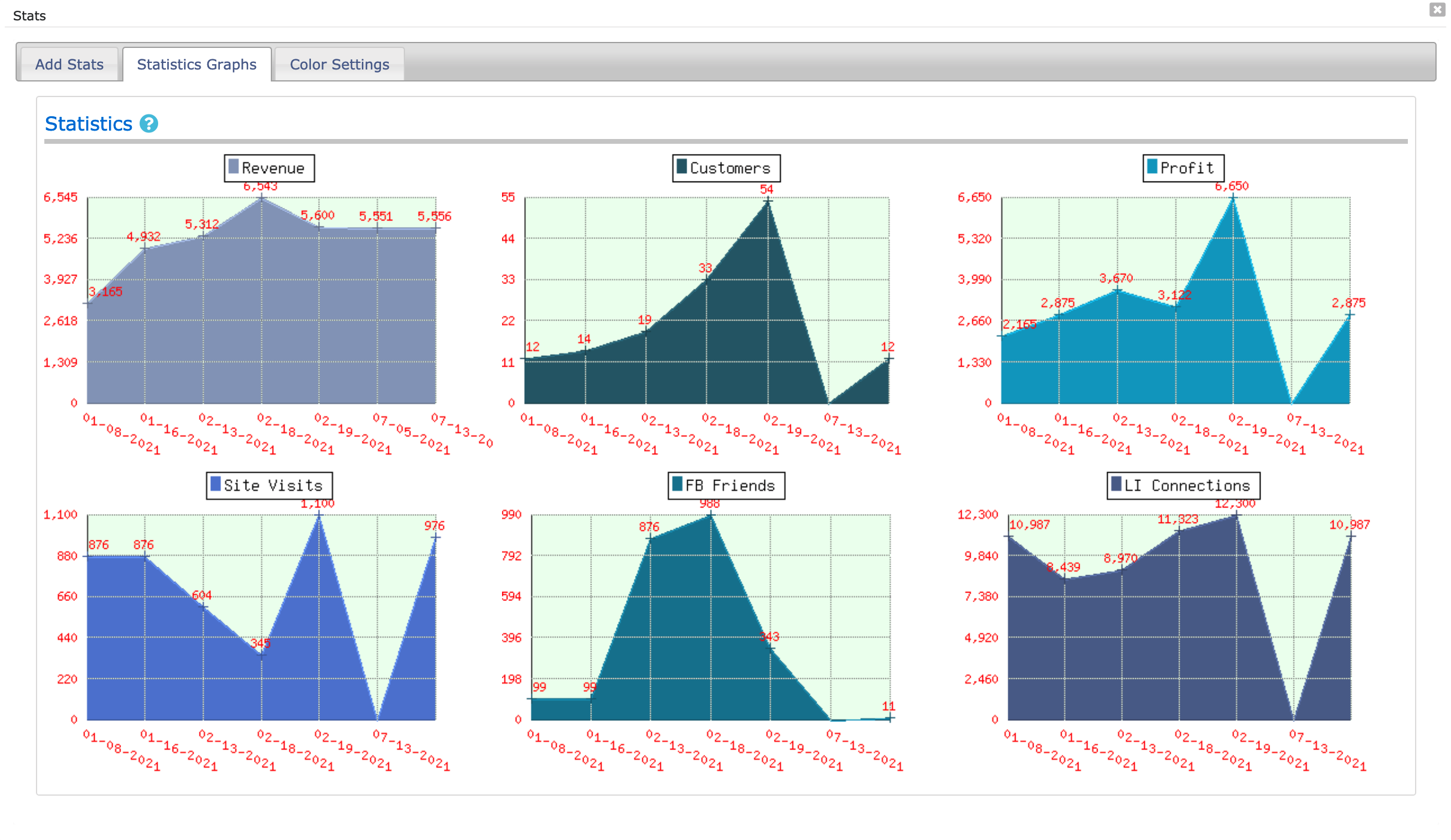
Task: Click the Customers legend color swatch
Action: pos(682,167)
